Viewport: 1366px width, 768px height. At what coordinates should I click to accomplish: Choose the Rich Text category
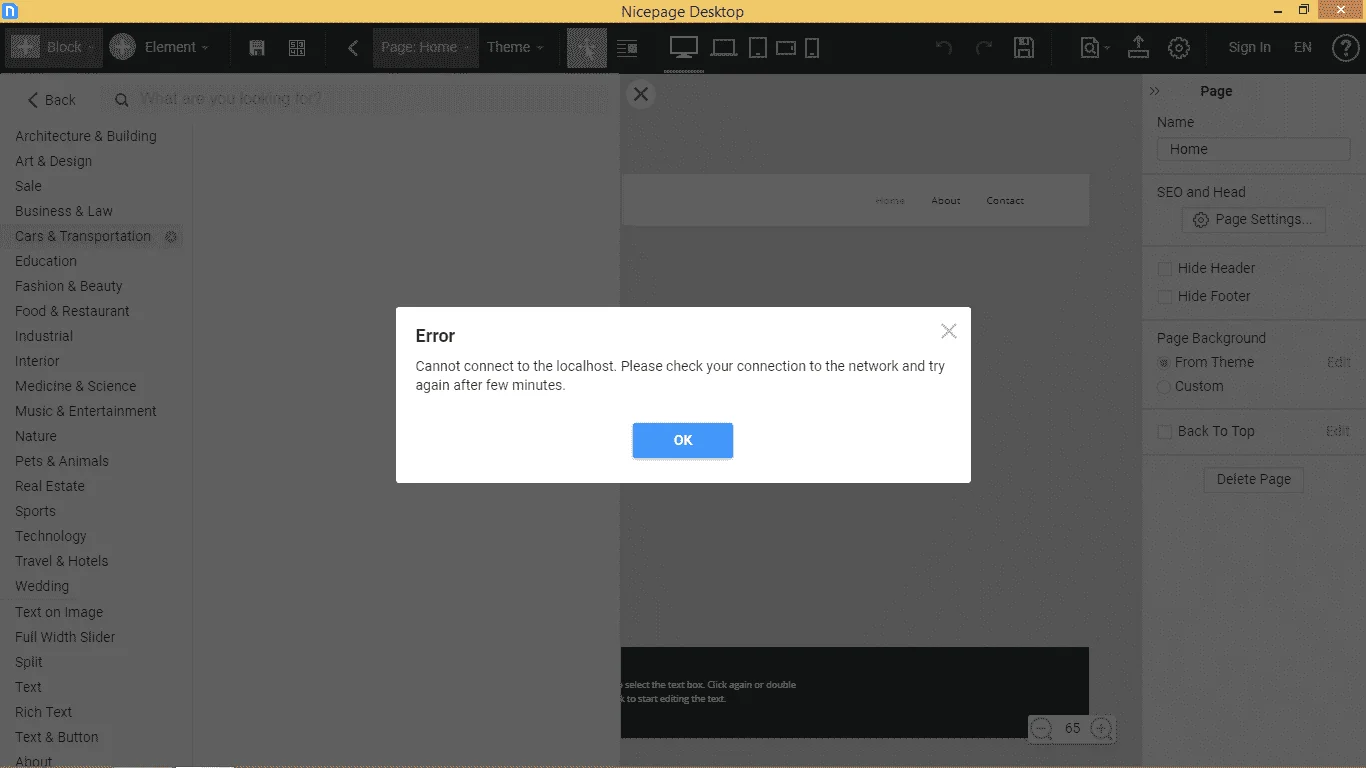coord(44,712)
